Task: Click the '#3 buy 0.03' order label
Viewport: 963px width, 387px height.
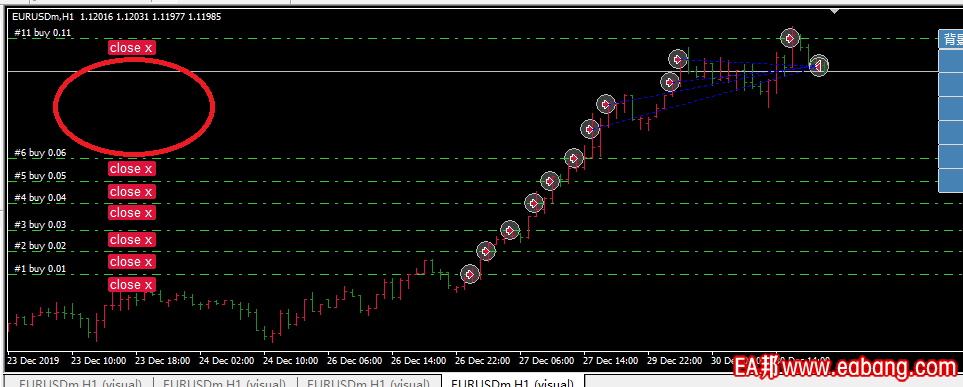Action: (x=40, y=225)
